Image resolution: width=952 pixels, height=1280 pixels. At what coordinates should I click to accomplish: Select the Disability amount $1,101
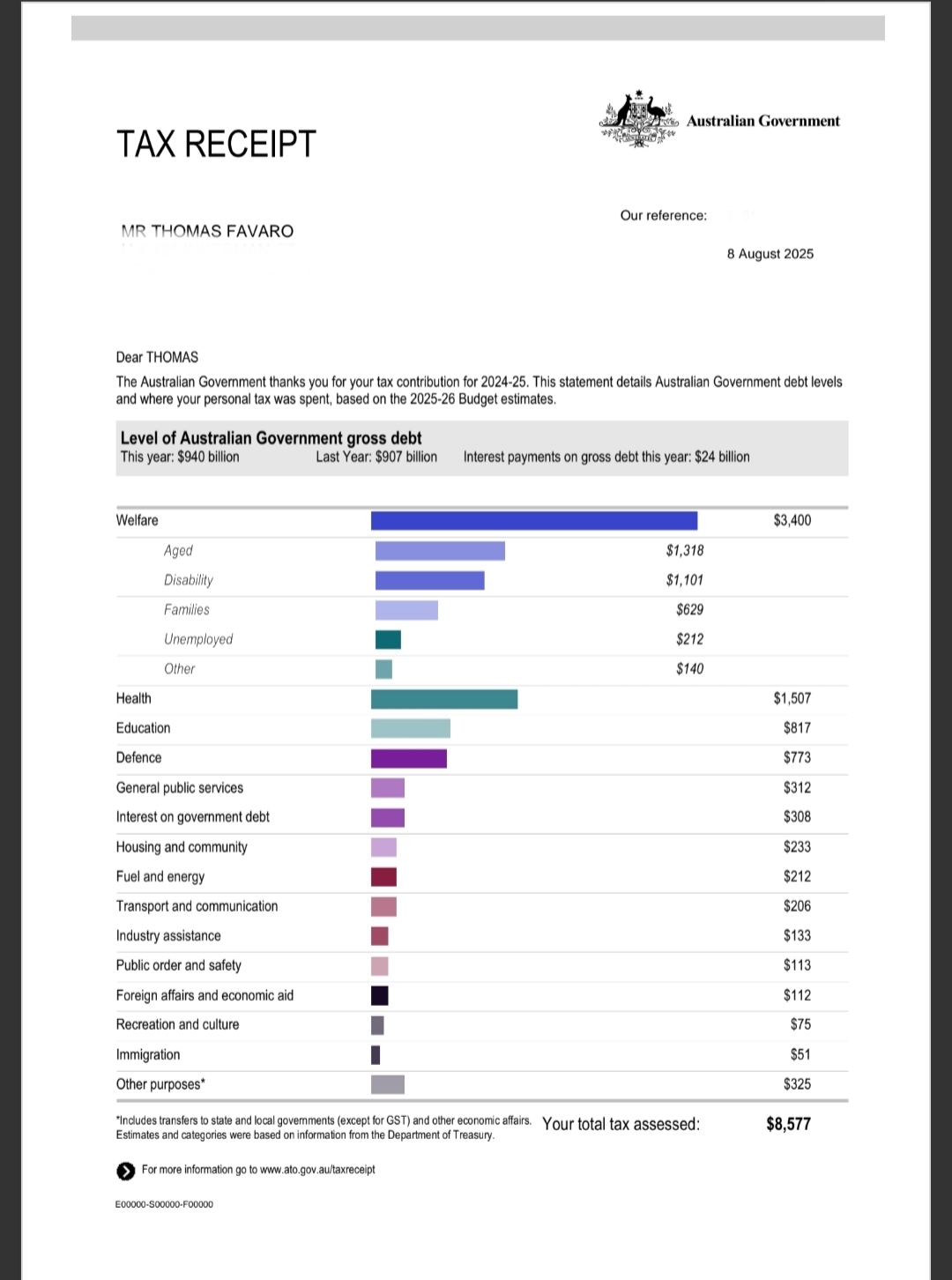click(x=684, y=580)
